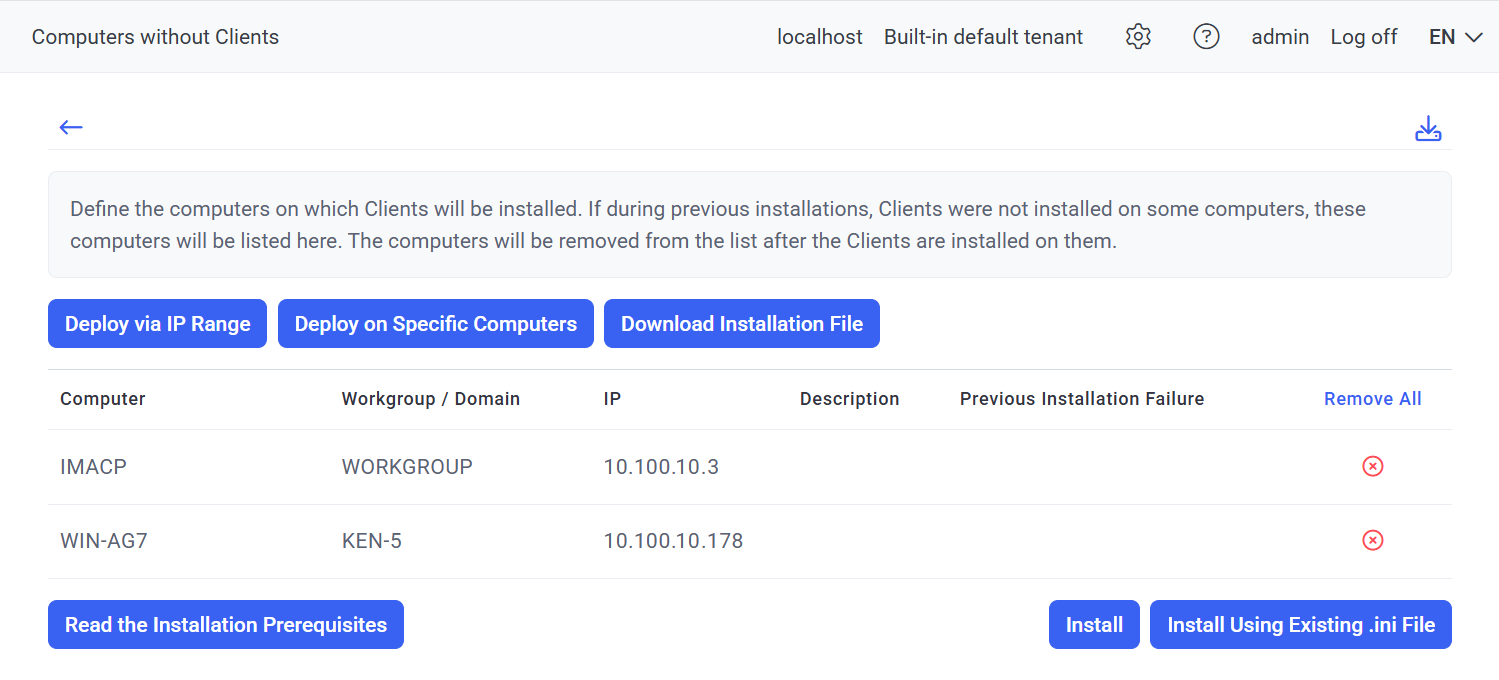Remove WIN-AG7 computer from the list
Viewport: 1499px width, 680px height.
(1372, 540)
